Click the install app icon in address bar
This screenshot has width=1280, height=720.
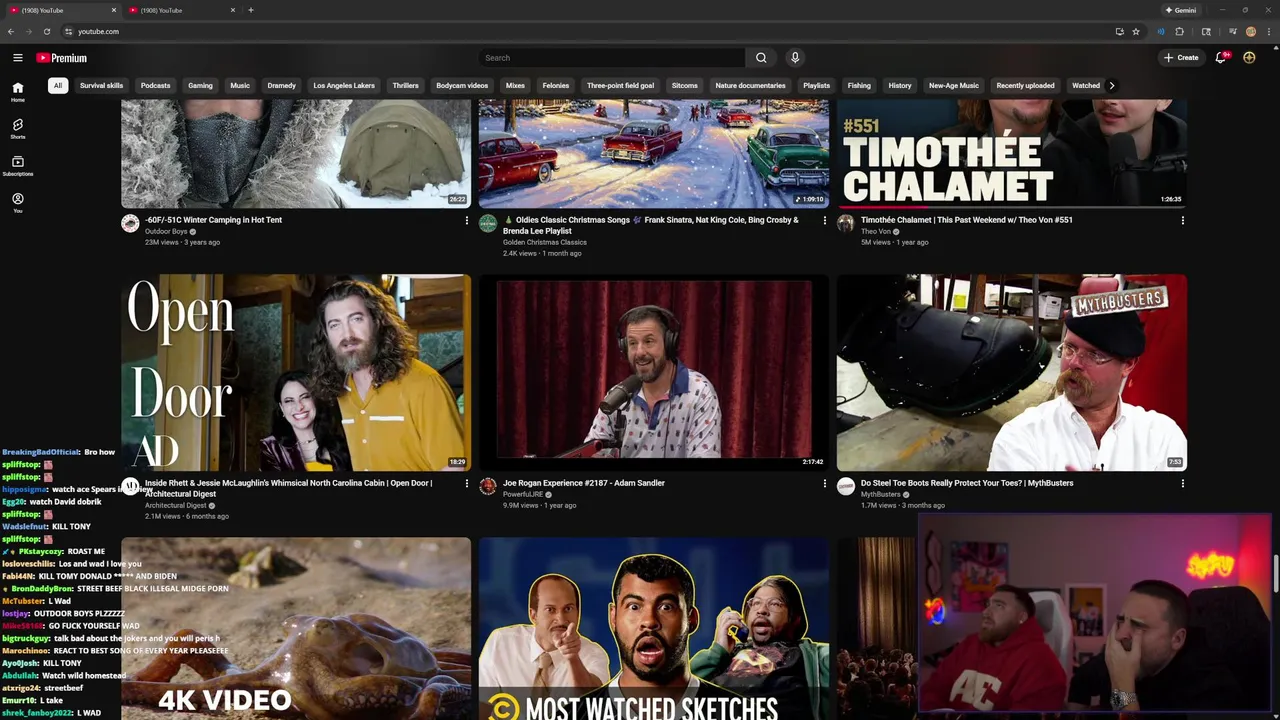coord(1119,31)
